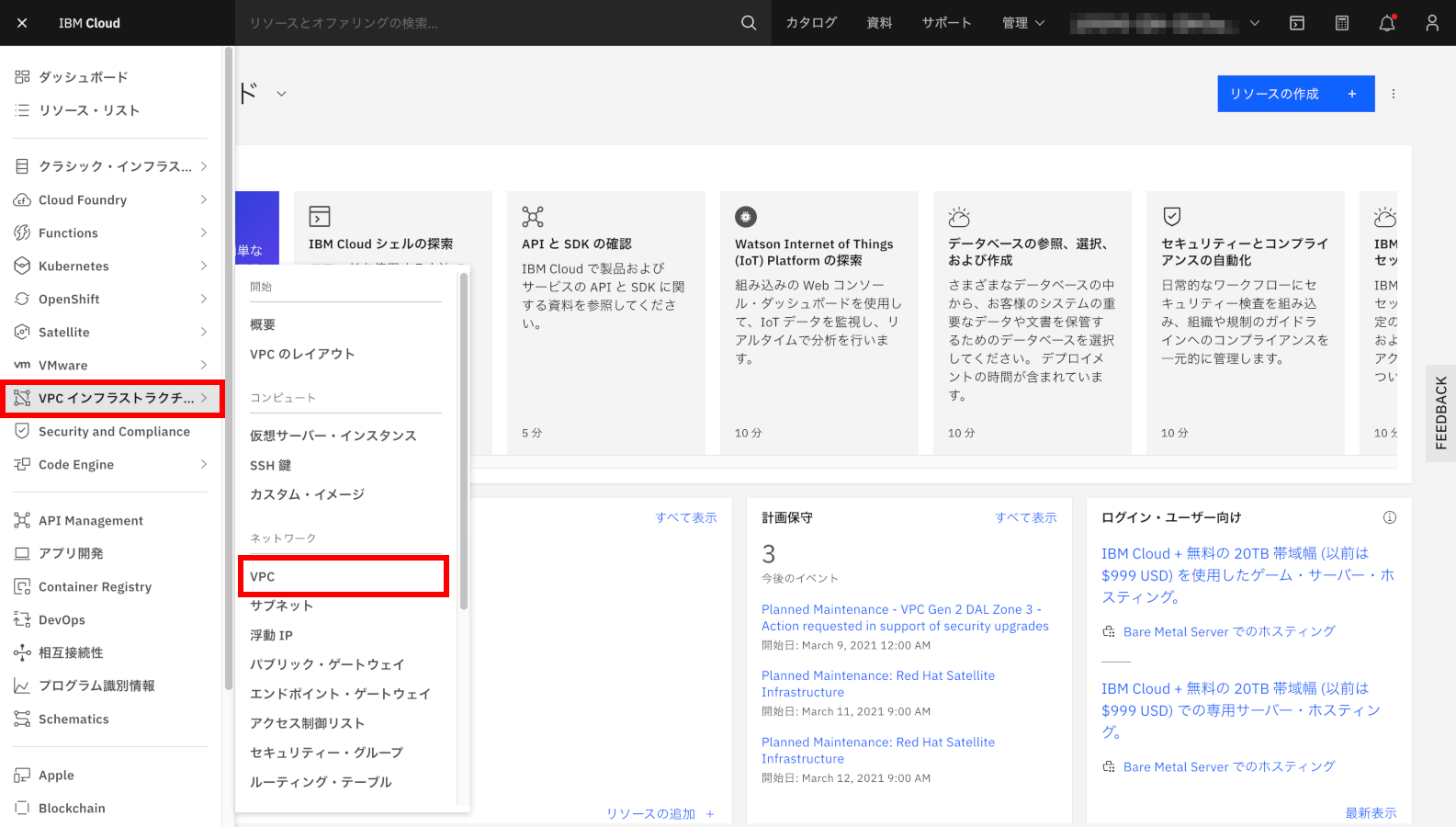This screenshot has height=827, width=1456.
Task: Click the Security and Compliance icon
Action: [x=22, y=431]
